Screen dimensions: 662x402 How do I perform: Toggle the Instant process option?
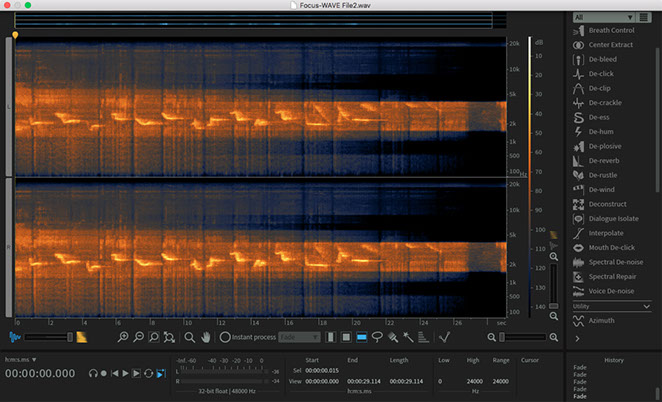click(x=225, y=337)
